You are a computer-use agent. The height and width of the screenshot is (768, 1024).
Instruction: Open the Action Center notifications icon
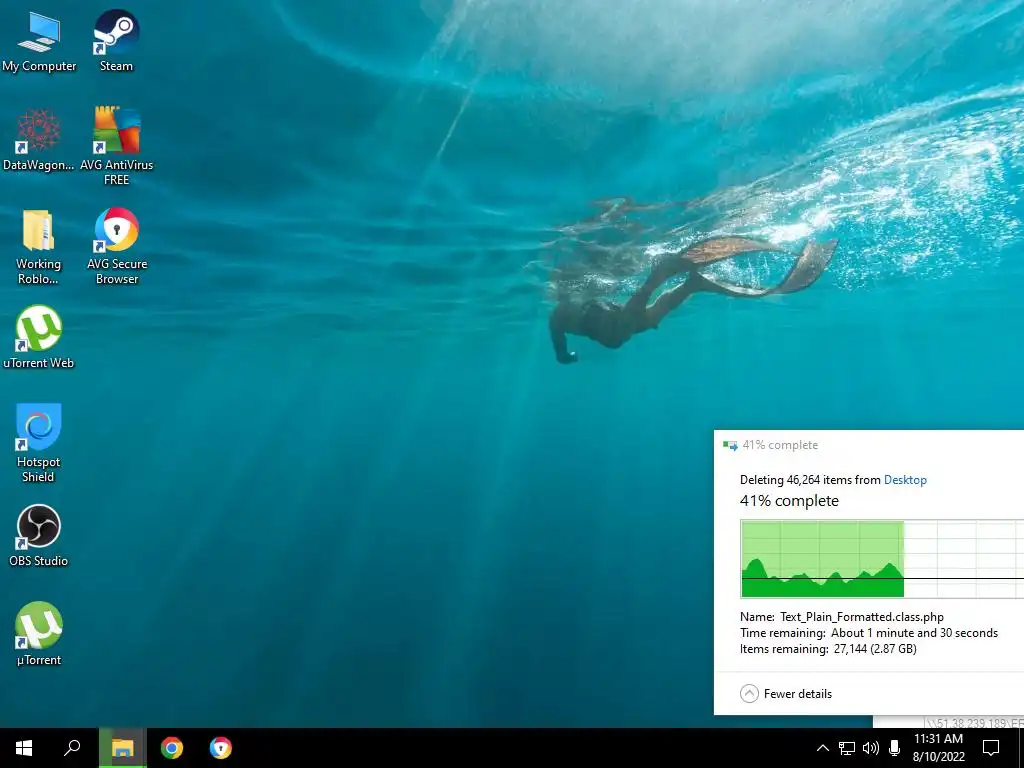[x=991, y=748]
